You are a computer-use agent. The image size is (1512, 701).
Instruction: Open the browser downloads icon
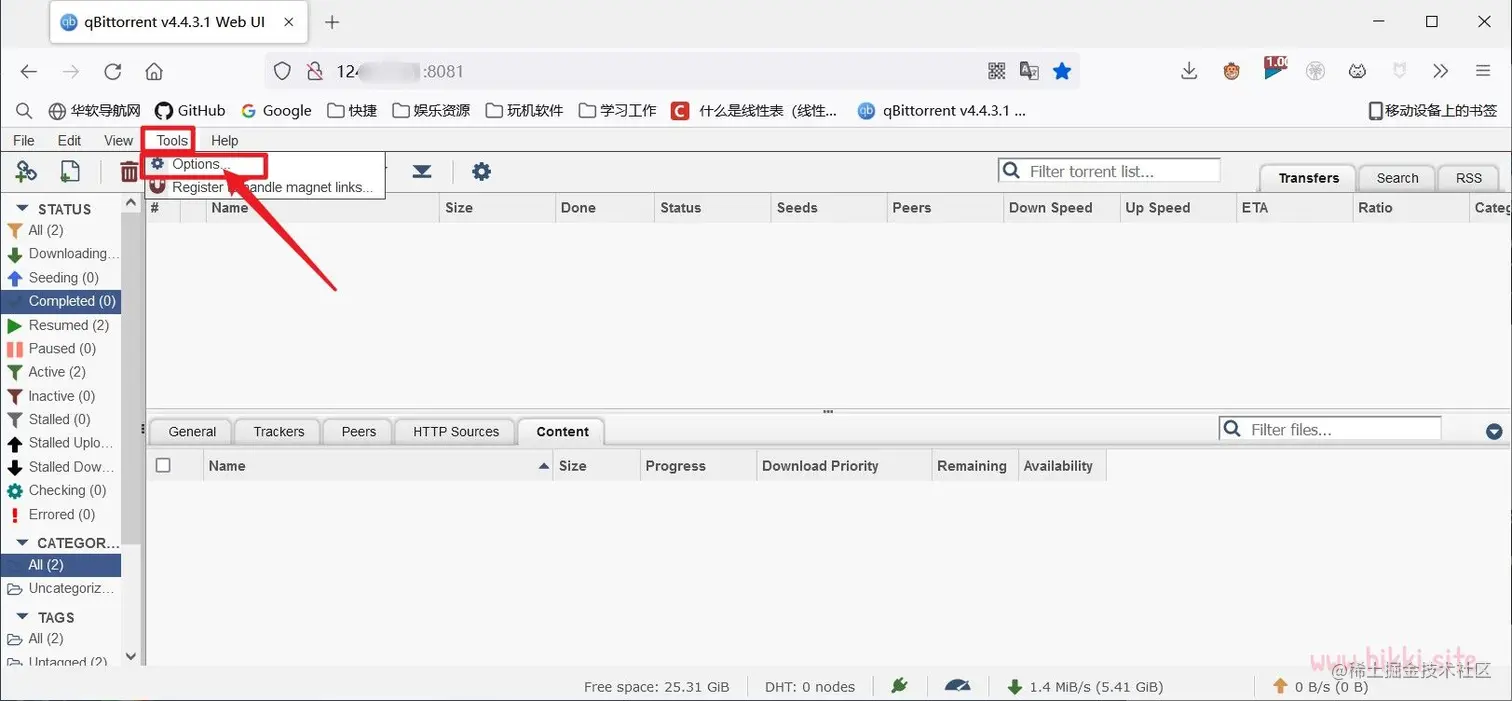pos(1189,71)
